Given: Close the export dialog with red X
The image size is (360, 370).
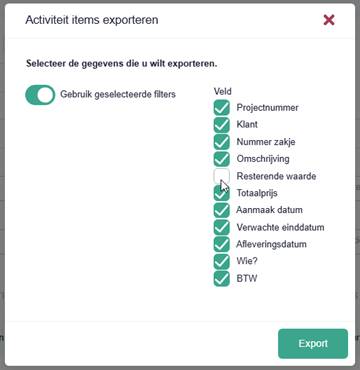Looking at the screenshot, I should tap(329, 20).
